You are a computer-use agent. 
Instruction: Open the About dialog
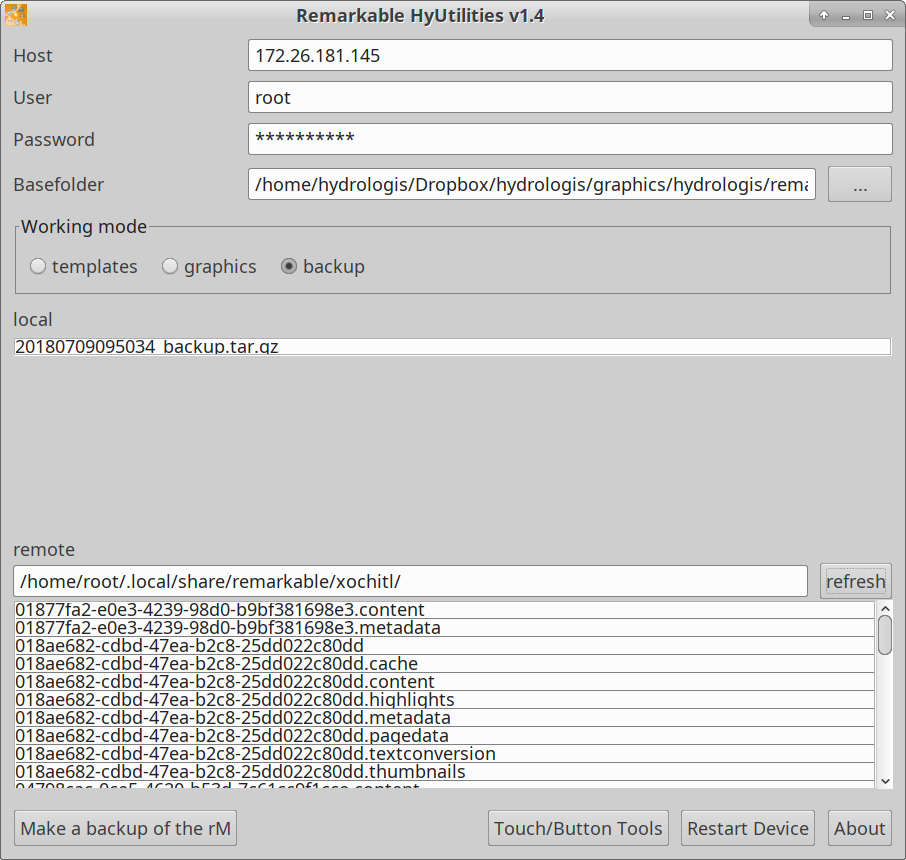pos(859,828)
